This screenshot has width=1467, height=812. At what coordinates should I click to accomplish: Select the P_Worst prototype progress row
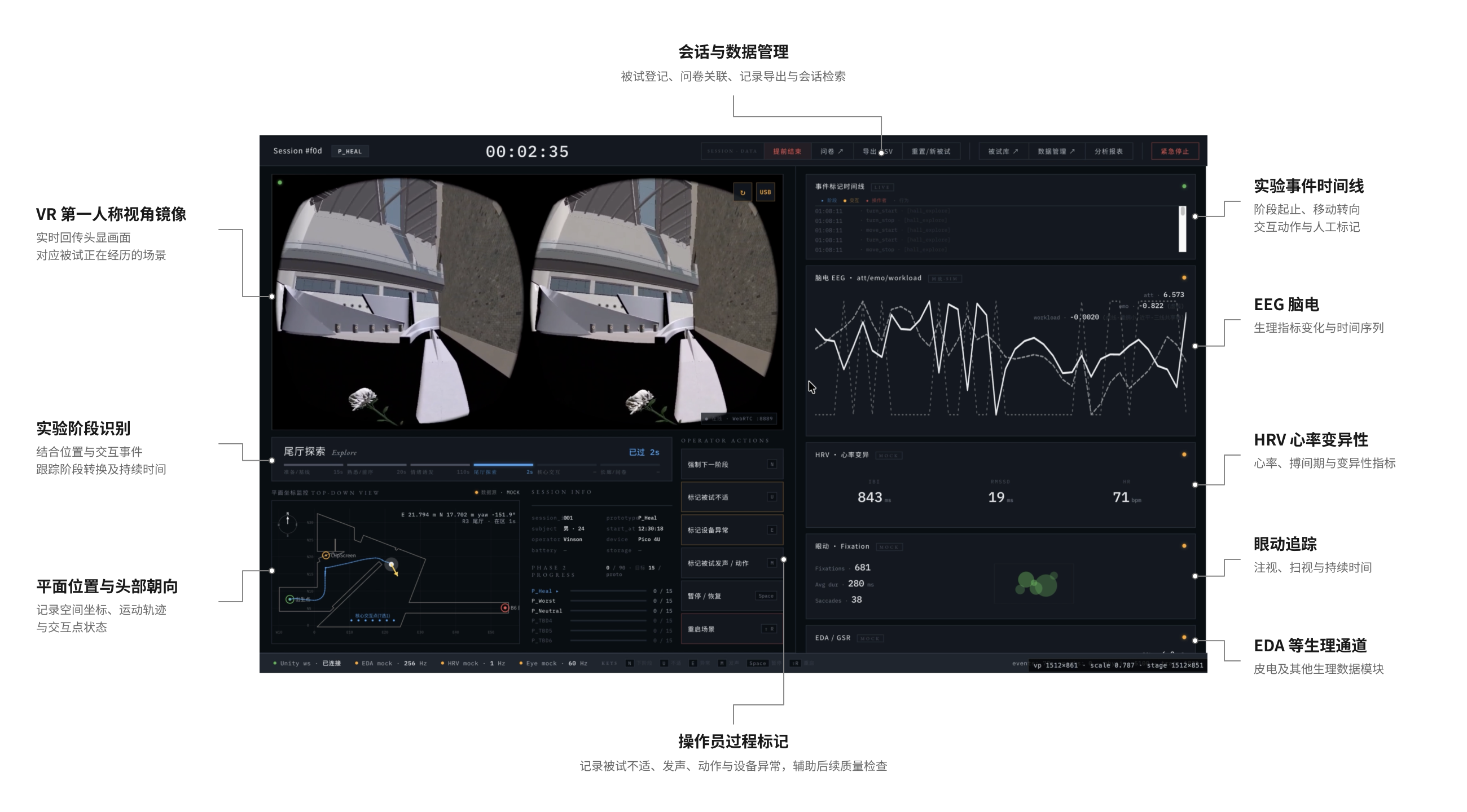pyautogui.click(x=601, y=601)
